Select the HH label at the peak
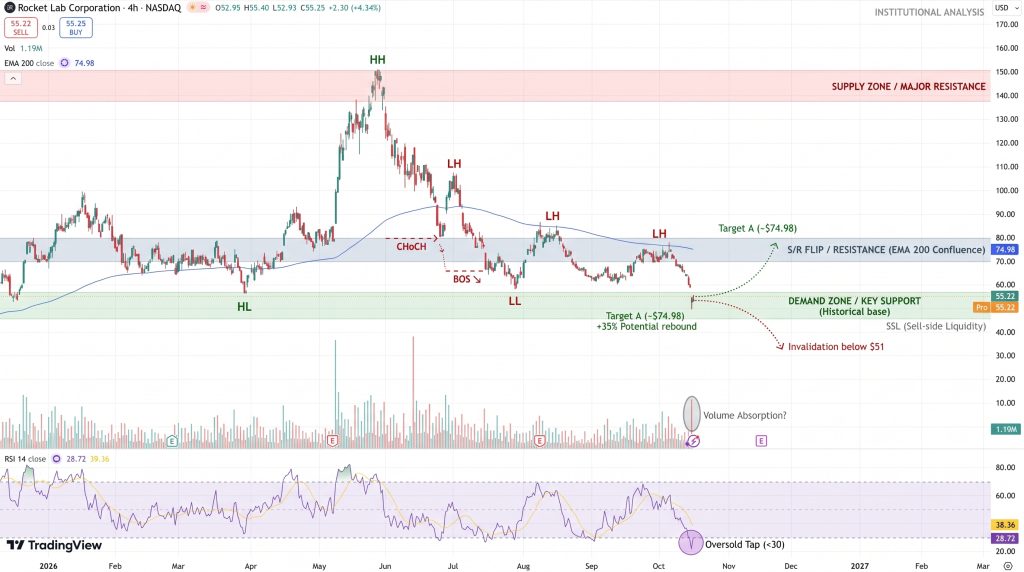The image size is (1024, 572). (377, 59)
